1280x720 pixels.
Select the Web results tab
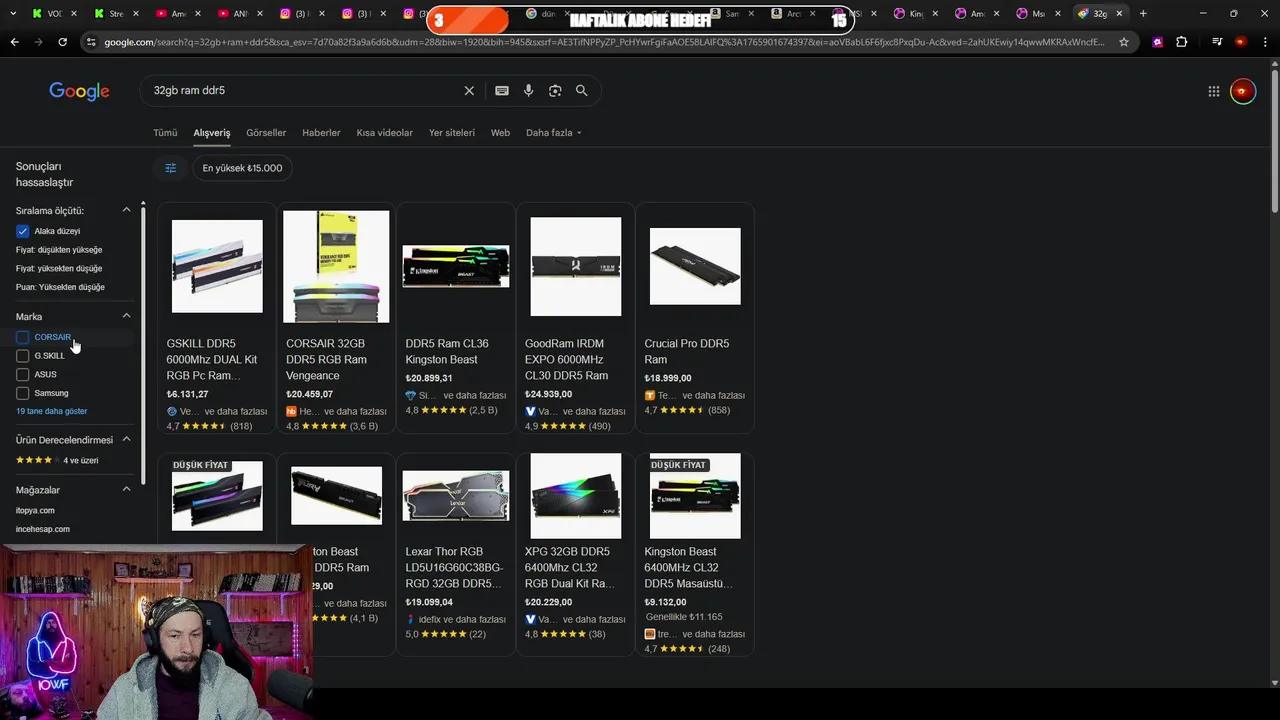500,133
